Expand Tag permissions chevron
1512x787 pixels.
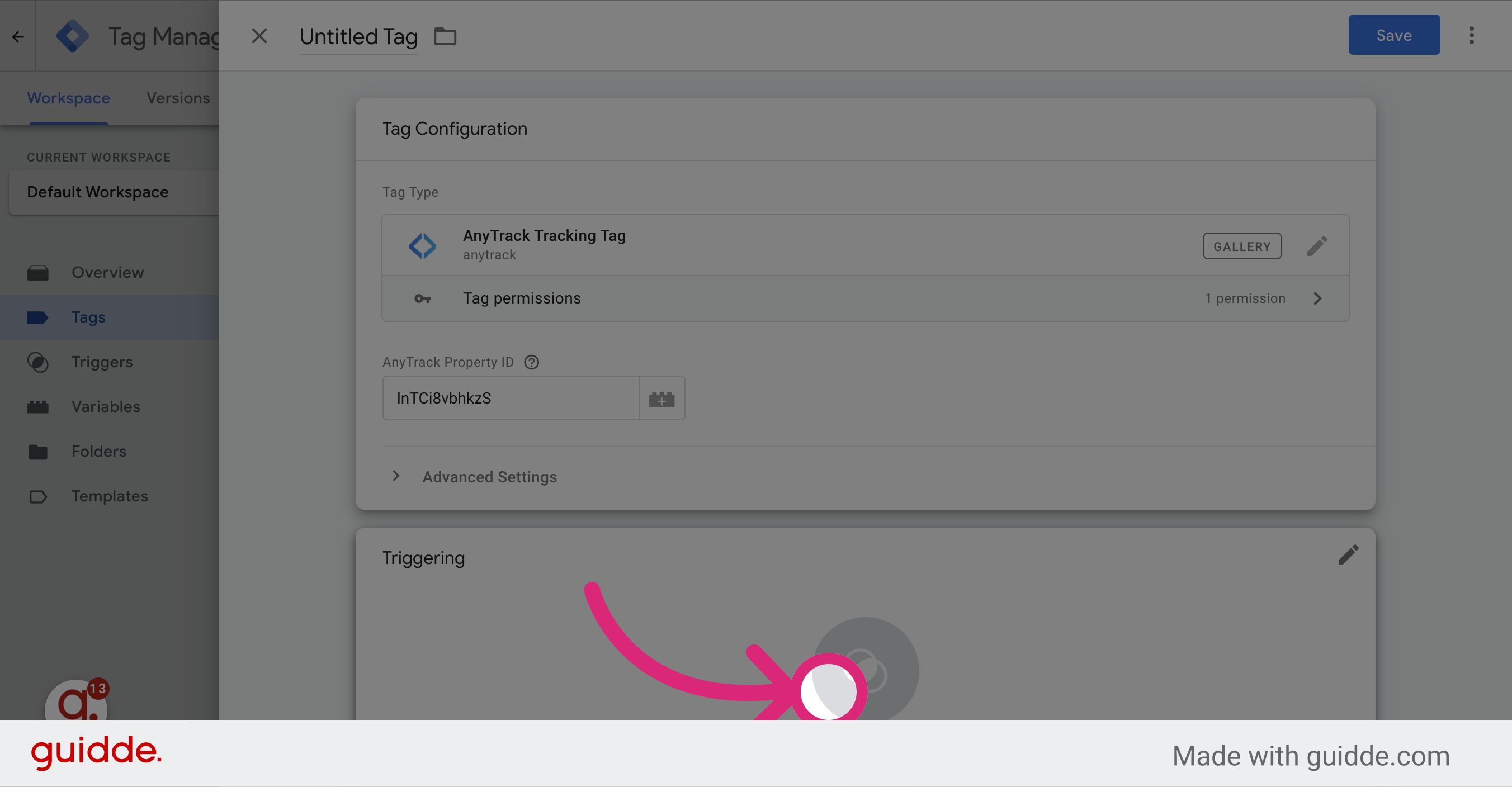tap(1318, 298)
